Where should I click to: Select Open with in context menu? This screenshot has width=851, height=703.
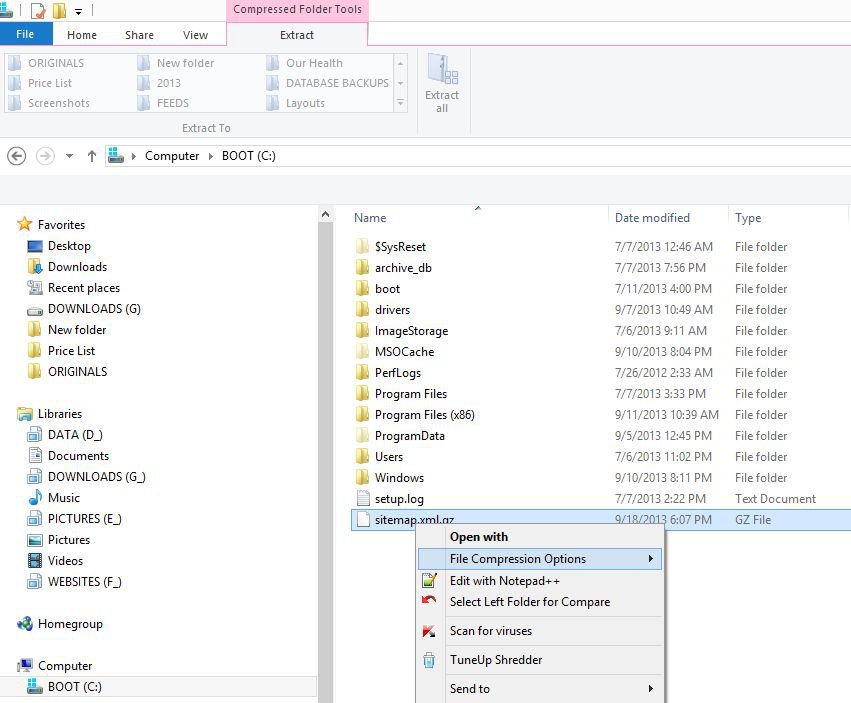[479, 537]
